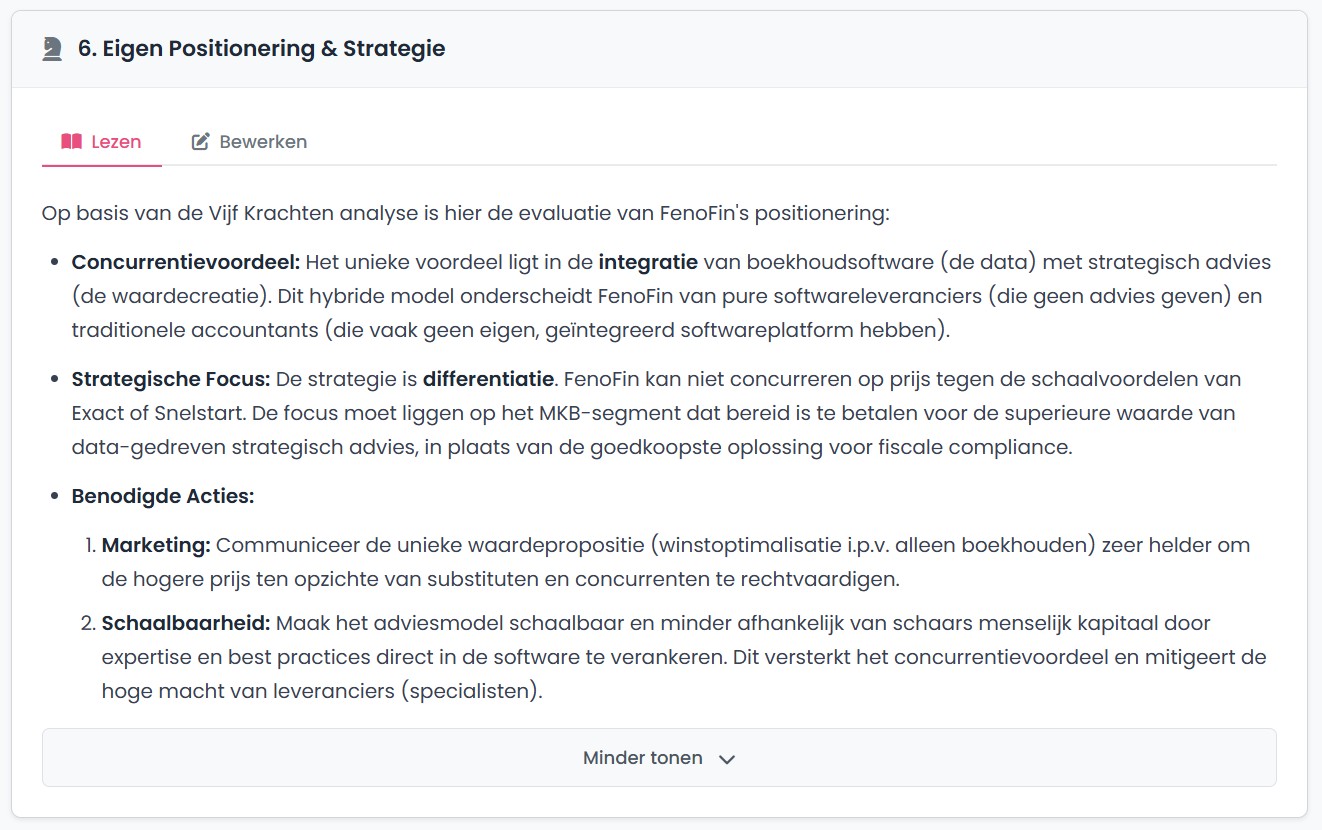
Task: Click the open book icon on the Lezen tab
Action: pyautogui.click(x=71, y=141)
